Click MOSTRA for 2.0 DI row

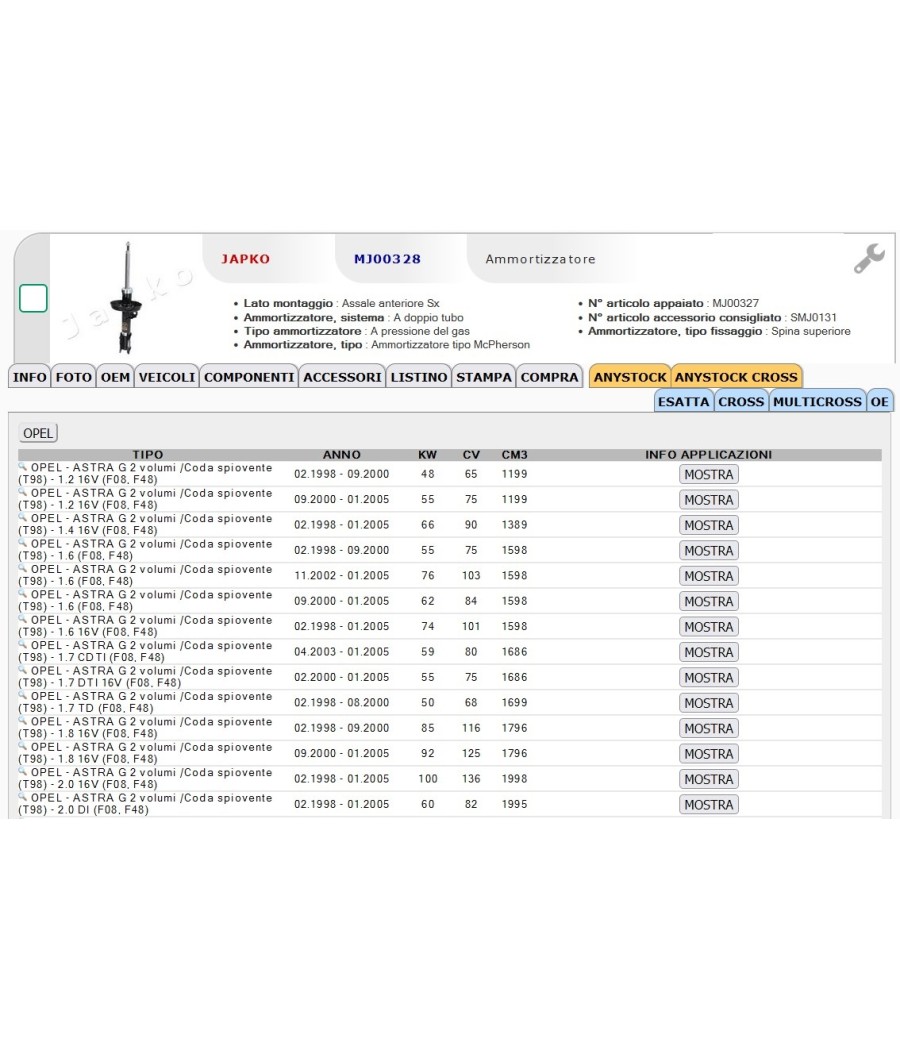(x=708, y=805)
